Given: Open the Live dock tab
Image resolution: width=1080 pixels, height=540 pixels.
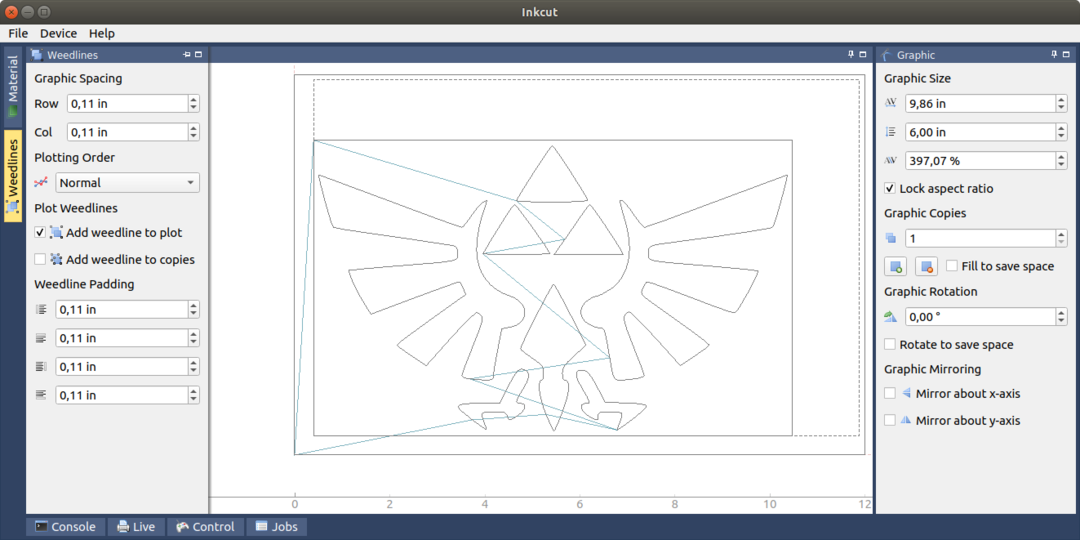Looking at the screenshot, I should 136,527.
